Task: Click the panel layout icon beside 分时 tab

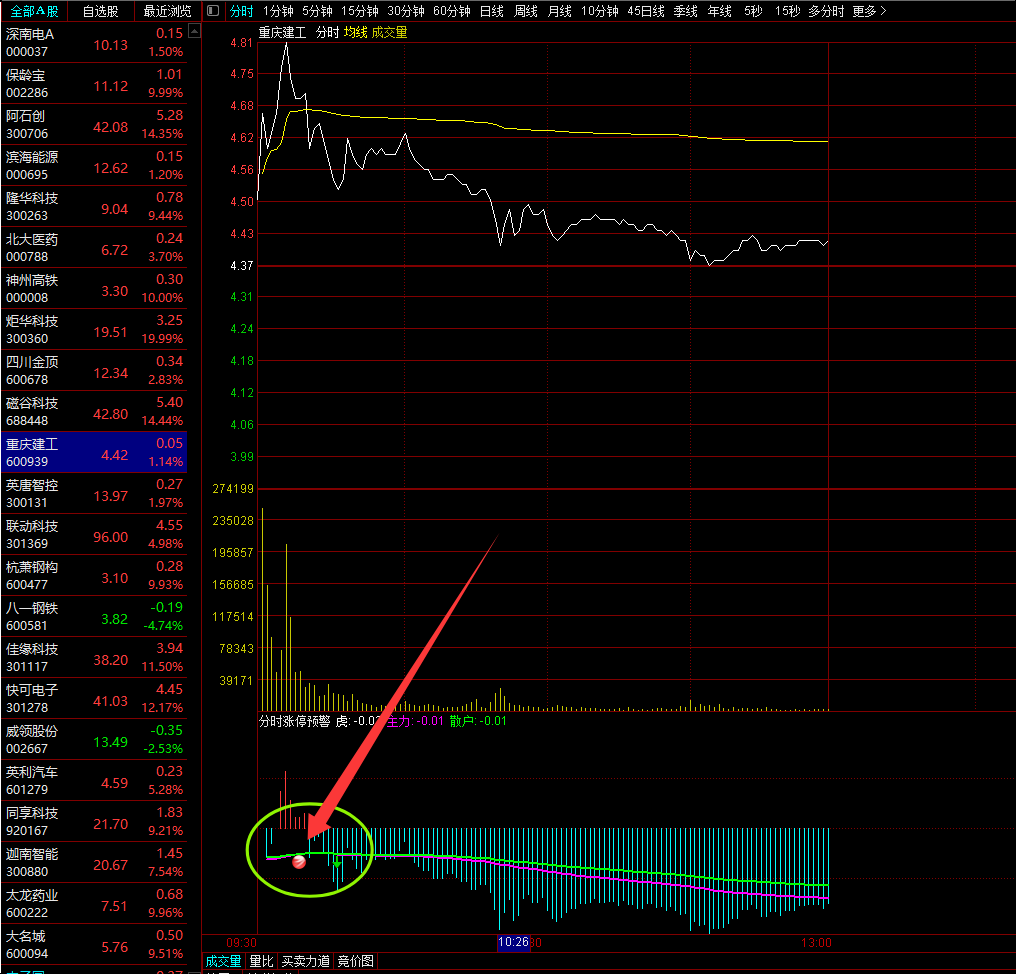Action: click(x=212, y=11)
